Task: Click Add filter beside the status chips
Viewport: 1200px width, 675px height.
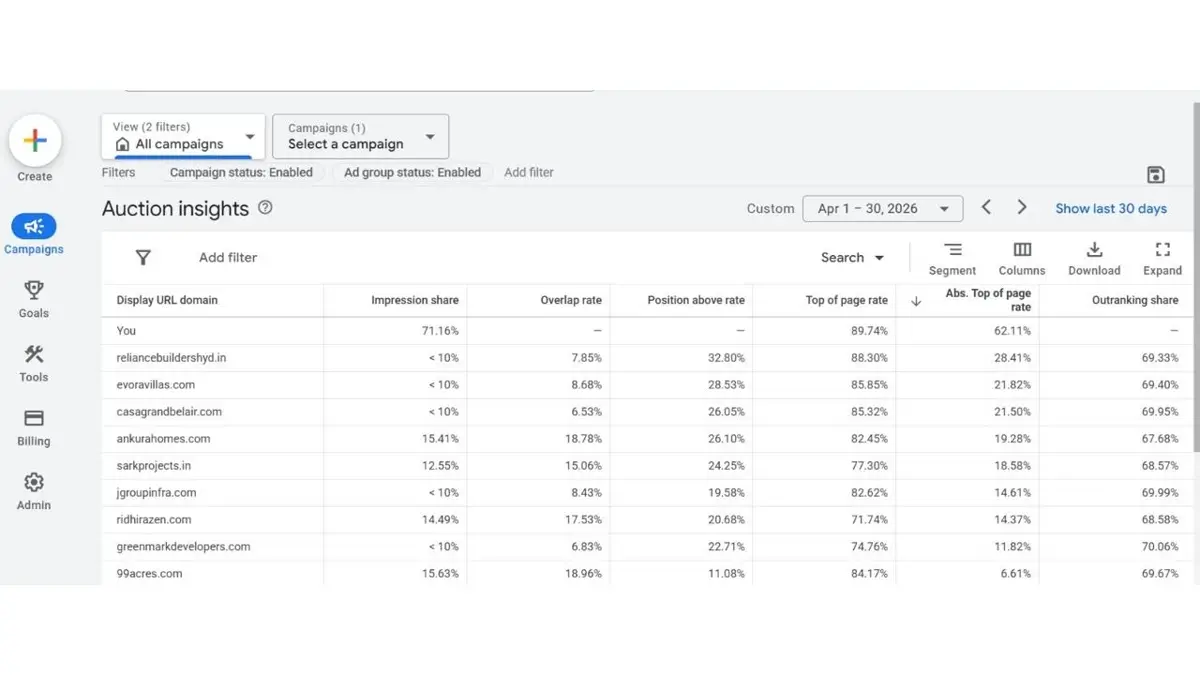Action: tap(529, 172)
